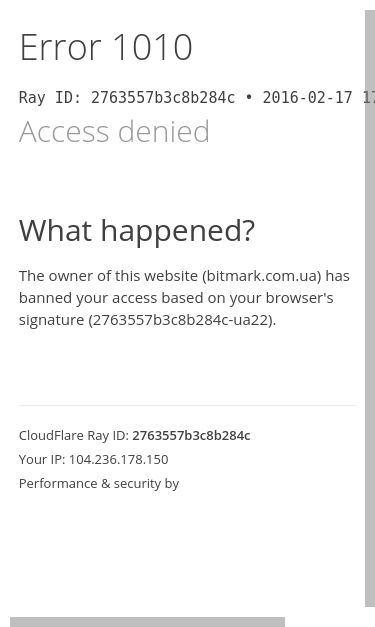The height and width of the screenshot is (627, 375).
Task: Click the Performance & security by text
Action: pos(99,484)
